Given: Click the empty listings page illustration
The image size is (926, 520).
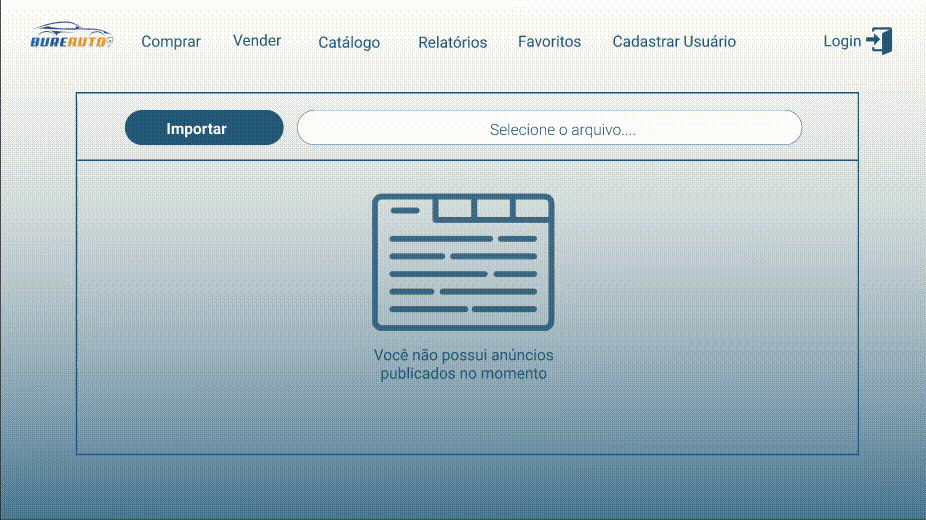Looking at the screenshot, I should [x=463, y=262].
